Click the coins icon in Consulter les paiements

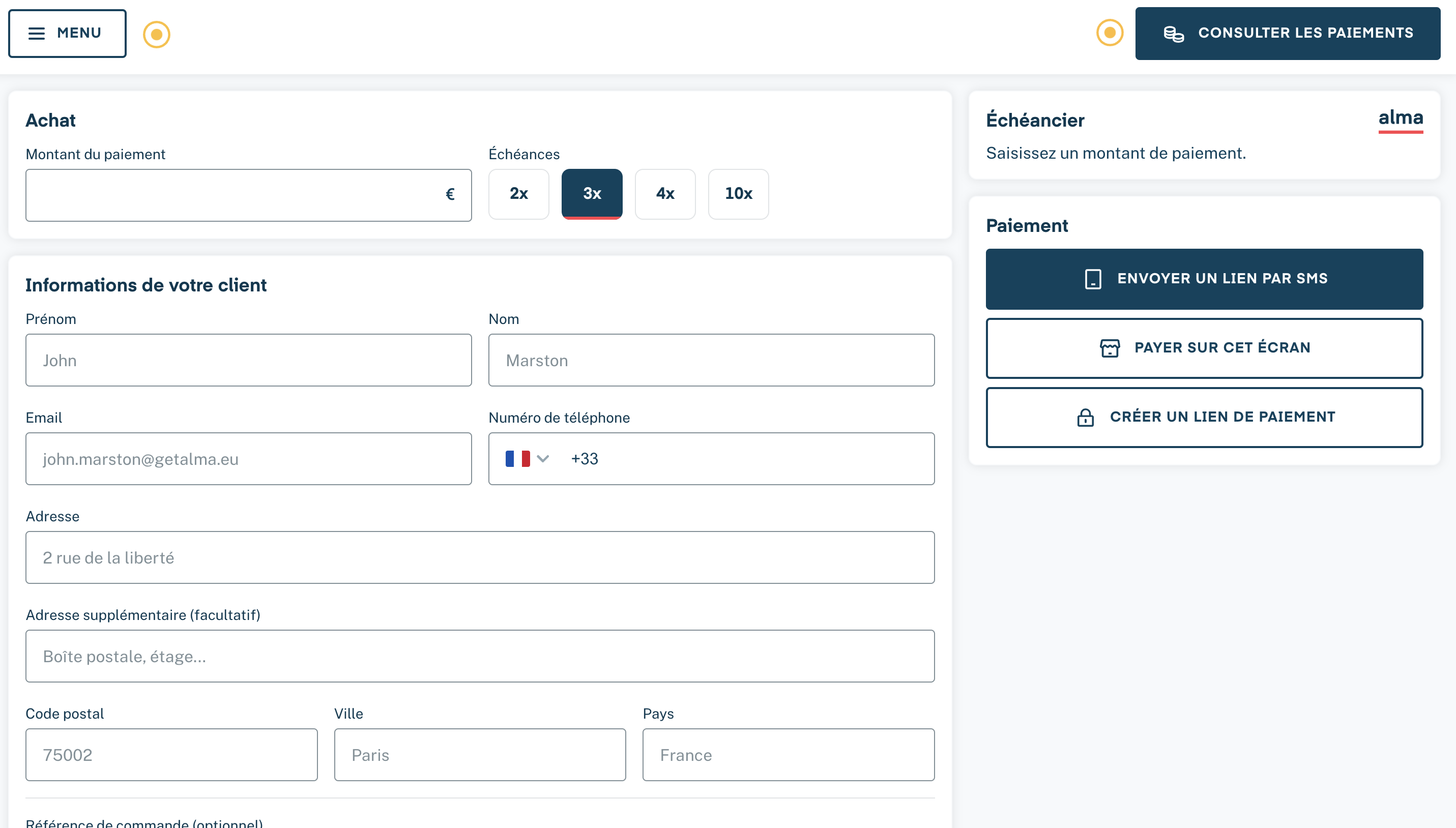coord(1173,34)
